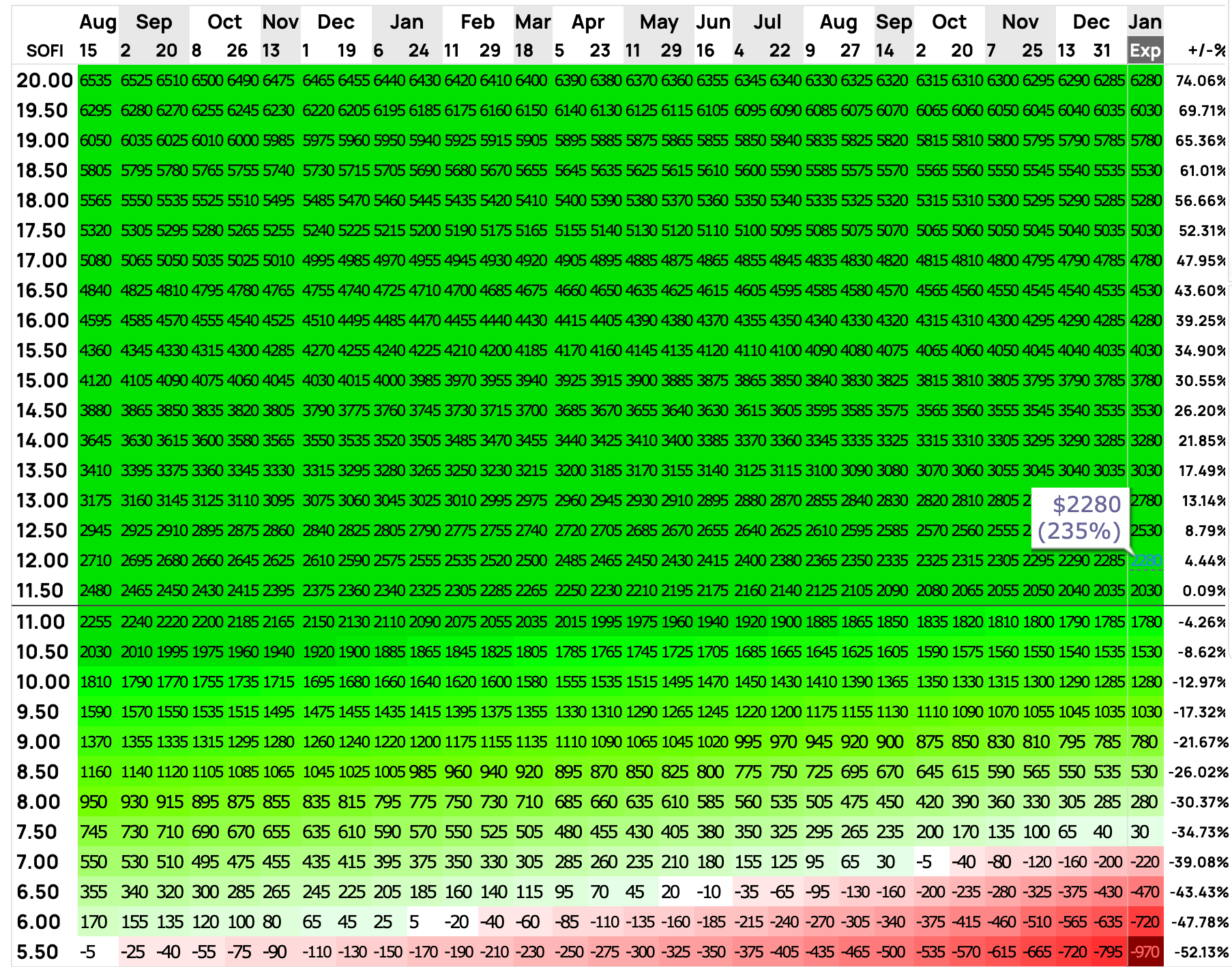Viewport: 1232px width, 967px height.
Task: Click the -720 expiration cell in 6.00 row
Action: tap(1145, 922)
